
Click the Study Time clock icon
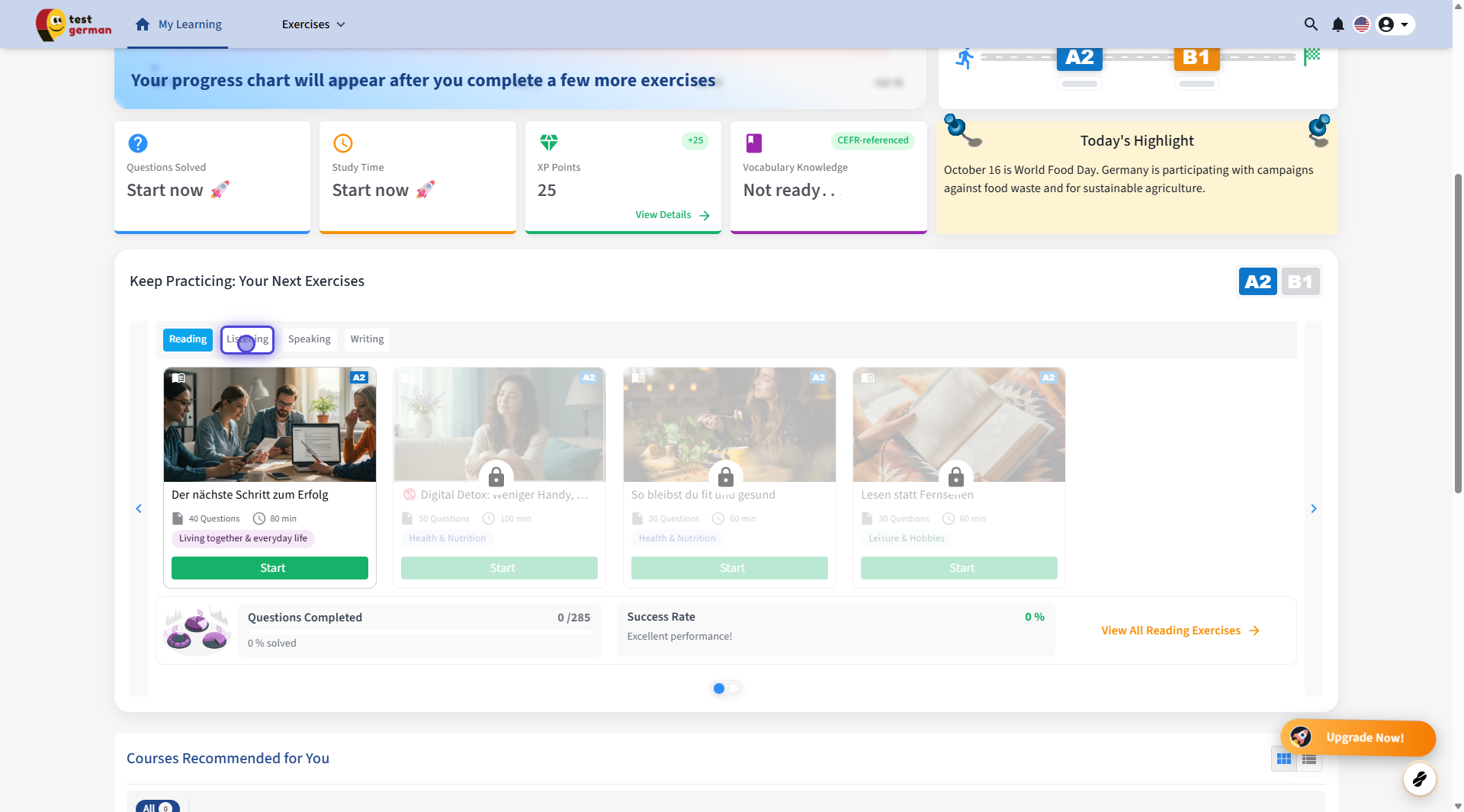point(343,143)
